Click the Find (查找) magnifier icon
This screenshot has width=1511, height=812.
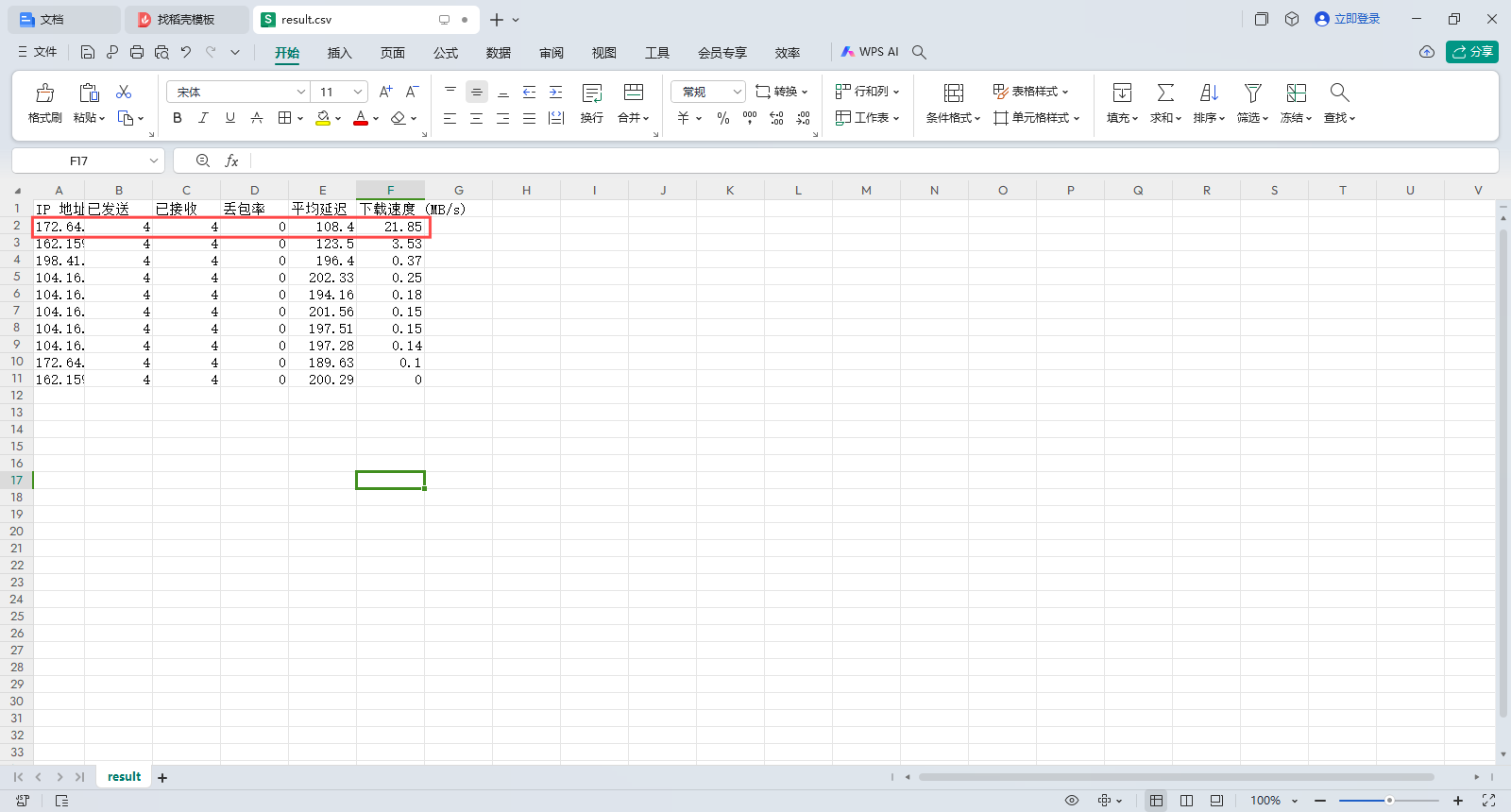(x=1339, y=93)
